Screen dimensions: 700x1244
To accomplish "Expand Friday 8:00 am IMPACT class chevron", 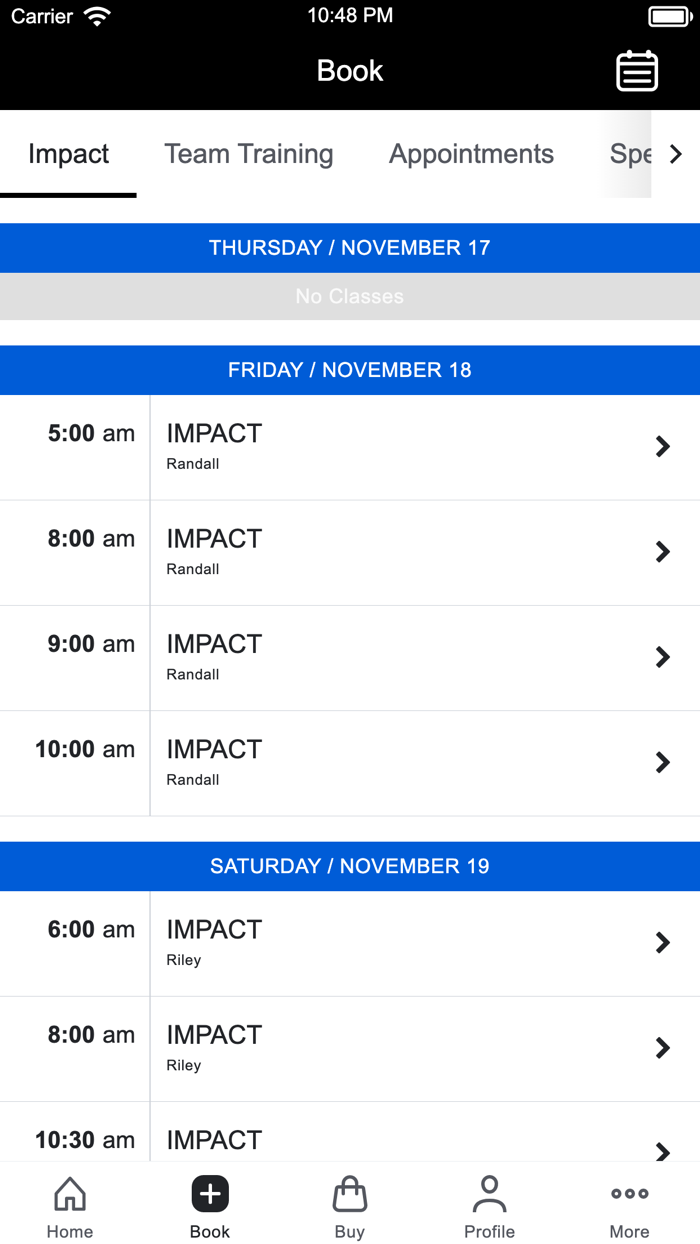I will [x=662, y=552].
